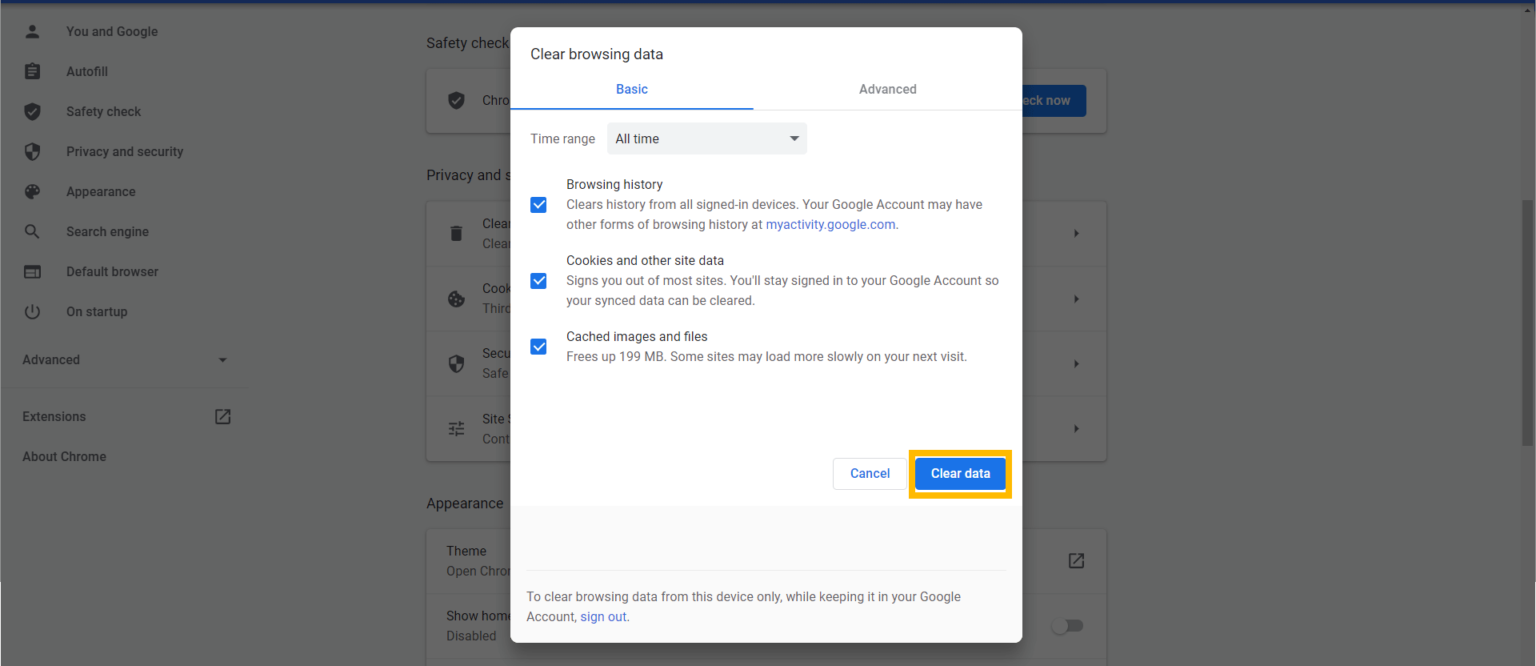The image size is (1536, 666).
Task: Open Search engine settings section
Action: pyautogui.click(x=107, y=231)
